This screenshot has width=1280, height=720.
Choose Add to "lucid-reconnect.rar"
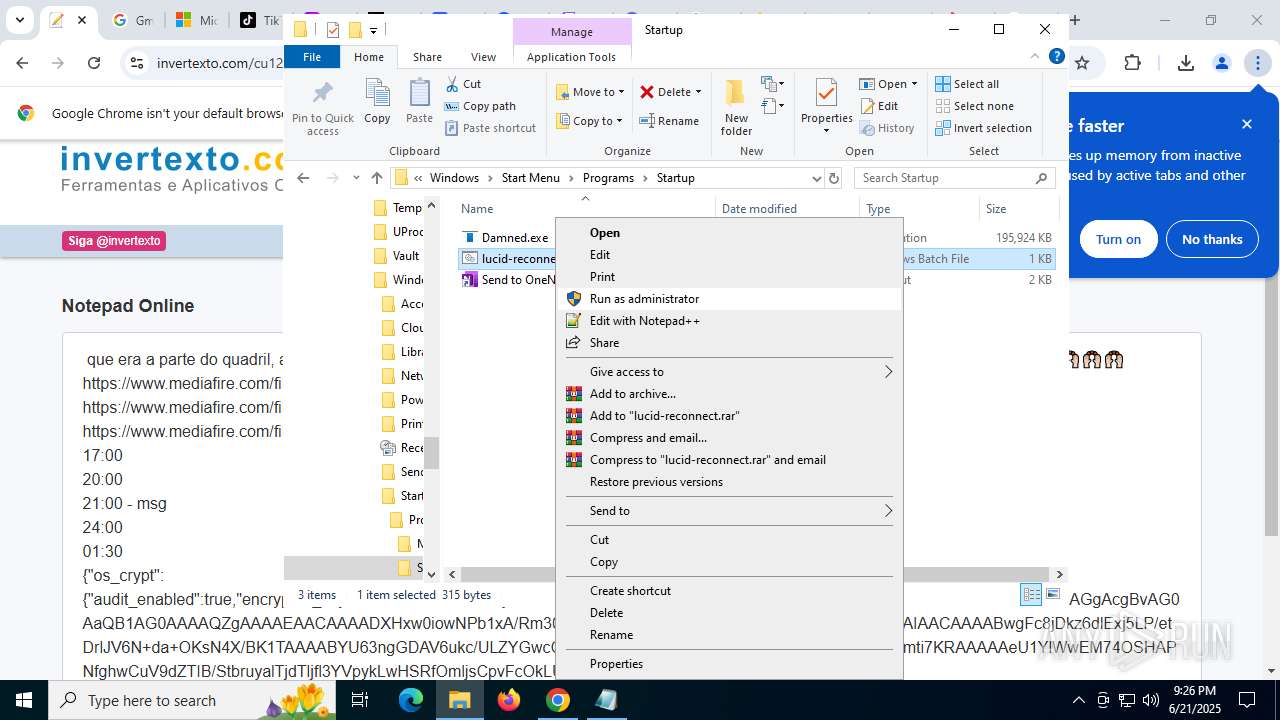pos(730,416)
